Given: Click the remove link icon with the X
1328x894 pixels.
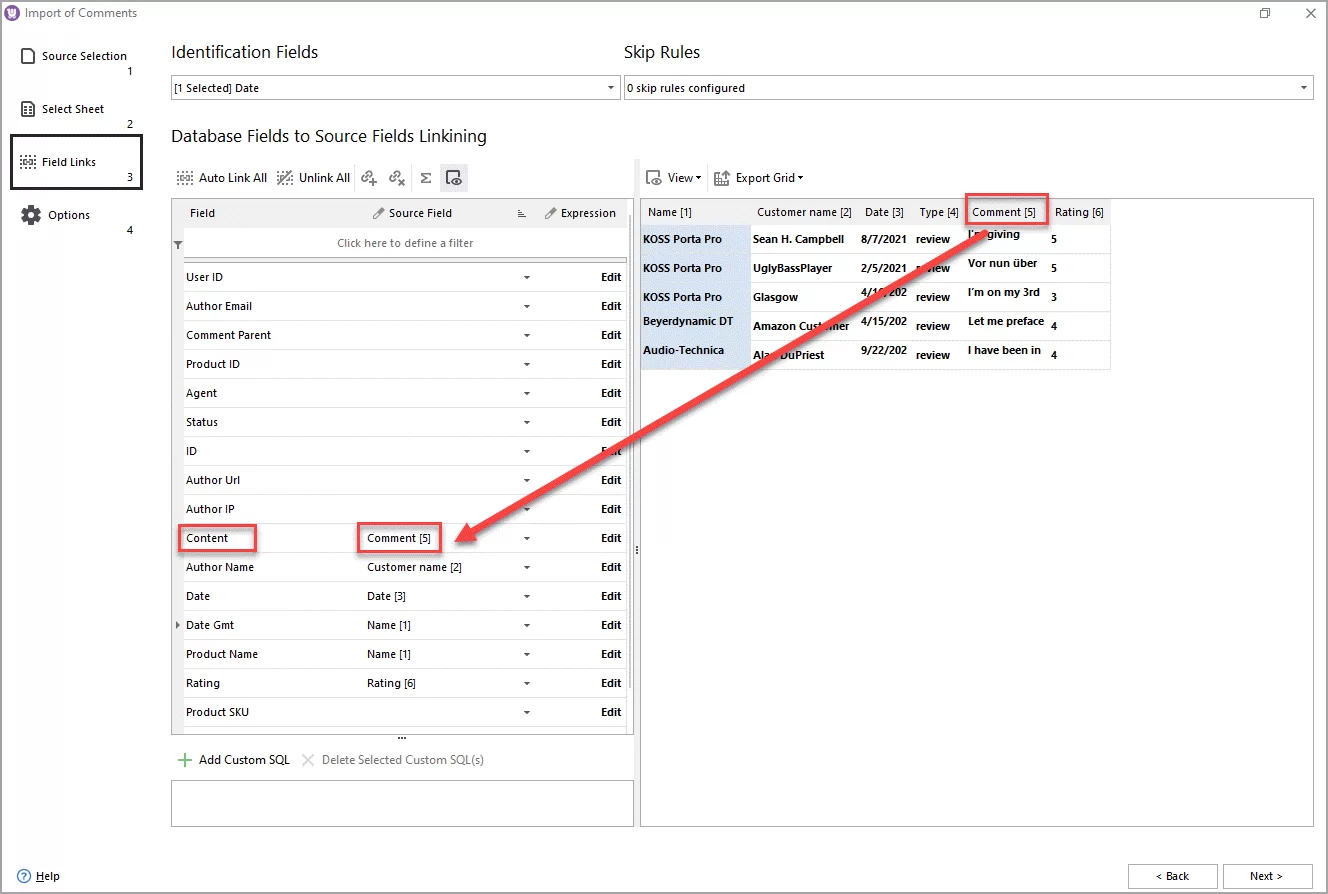Looking at the screenshot, I should 397,177.
